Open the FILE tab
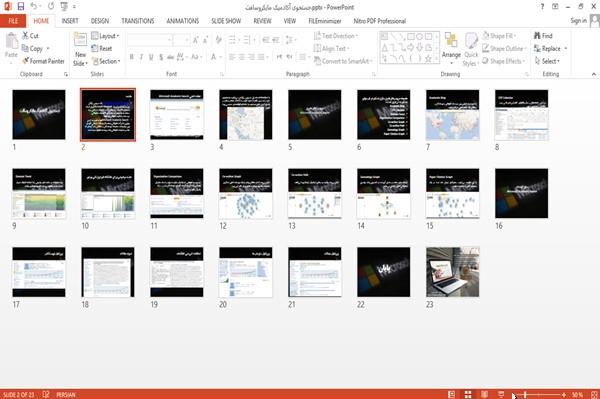This screenshot has width=600, height=399. point(13,21)
